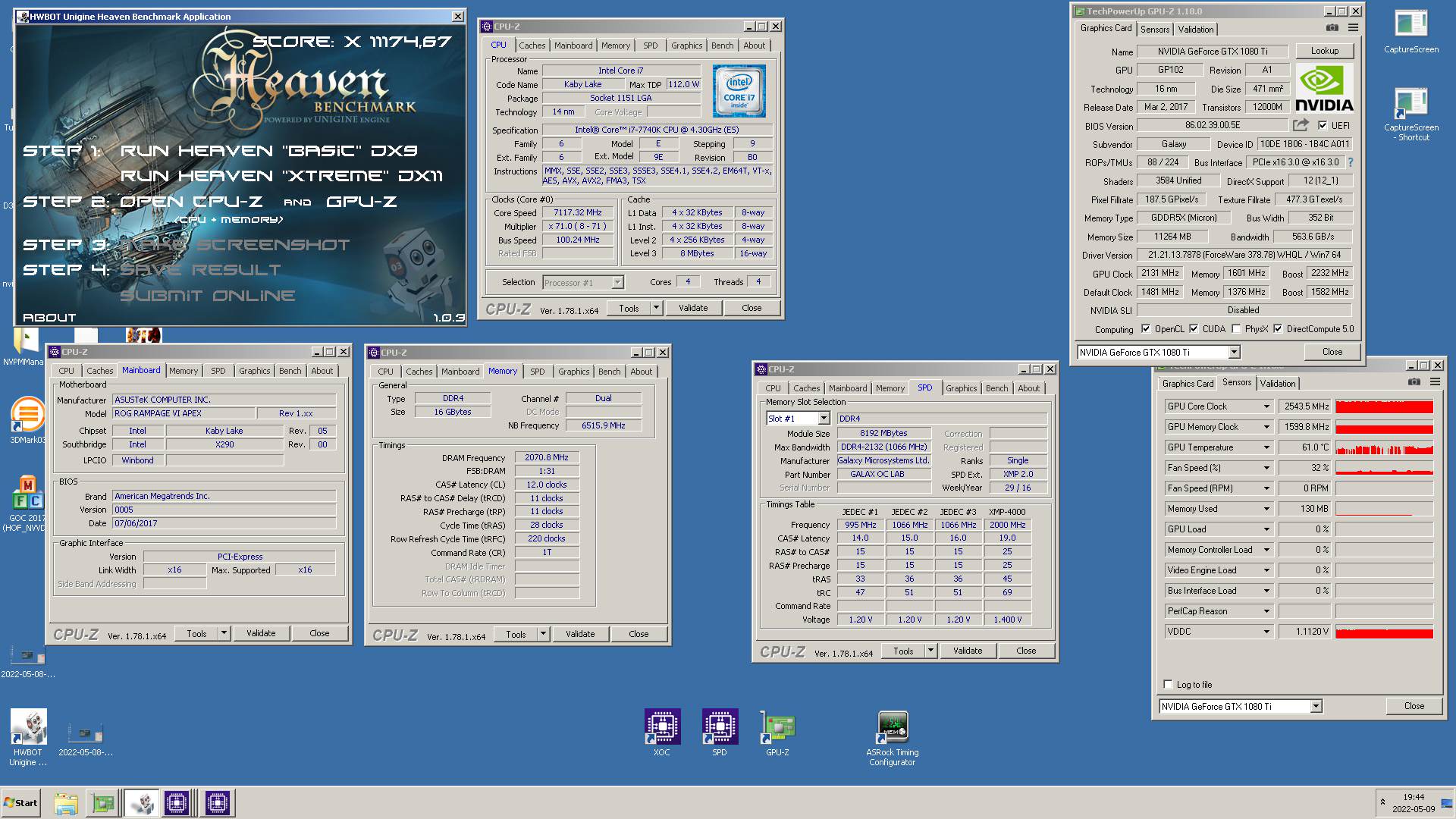Click the file explorer taskbar icon

(66, 803)
